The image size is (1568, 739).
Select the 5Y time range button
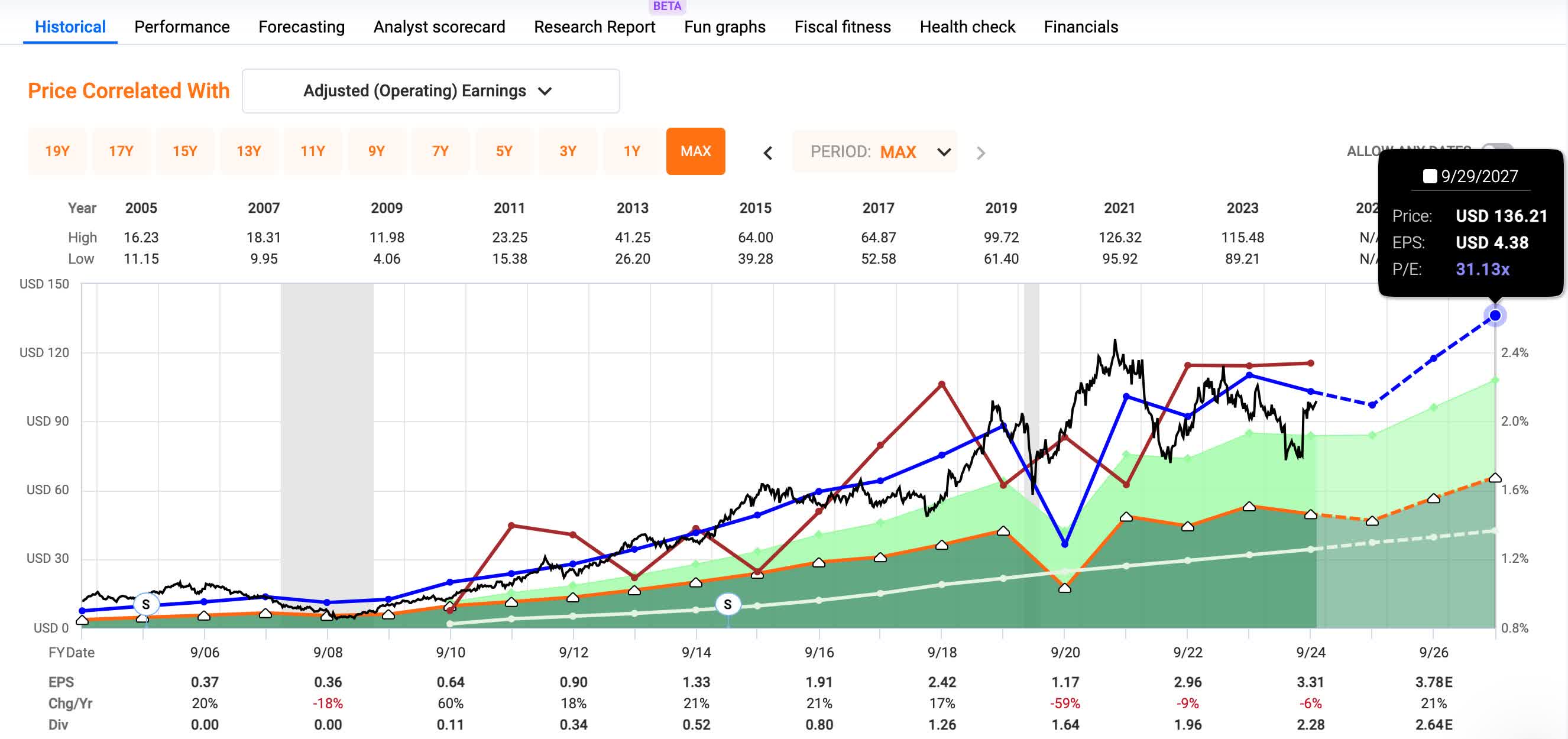[503, 151]
